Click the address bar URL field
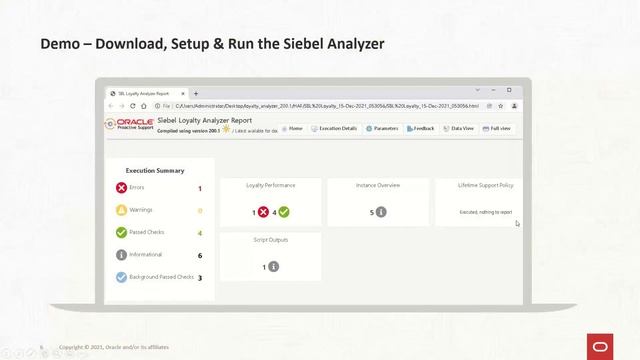640x360 pixels. [327, 106]
